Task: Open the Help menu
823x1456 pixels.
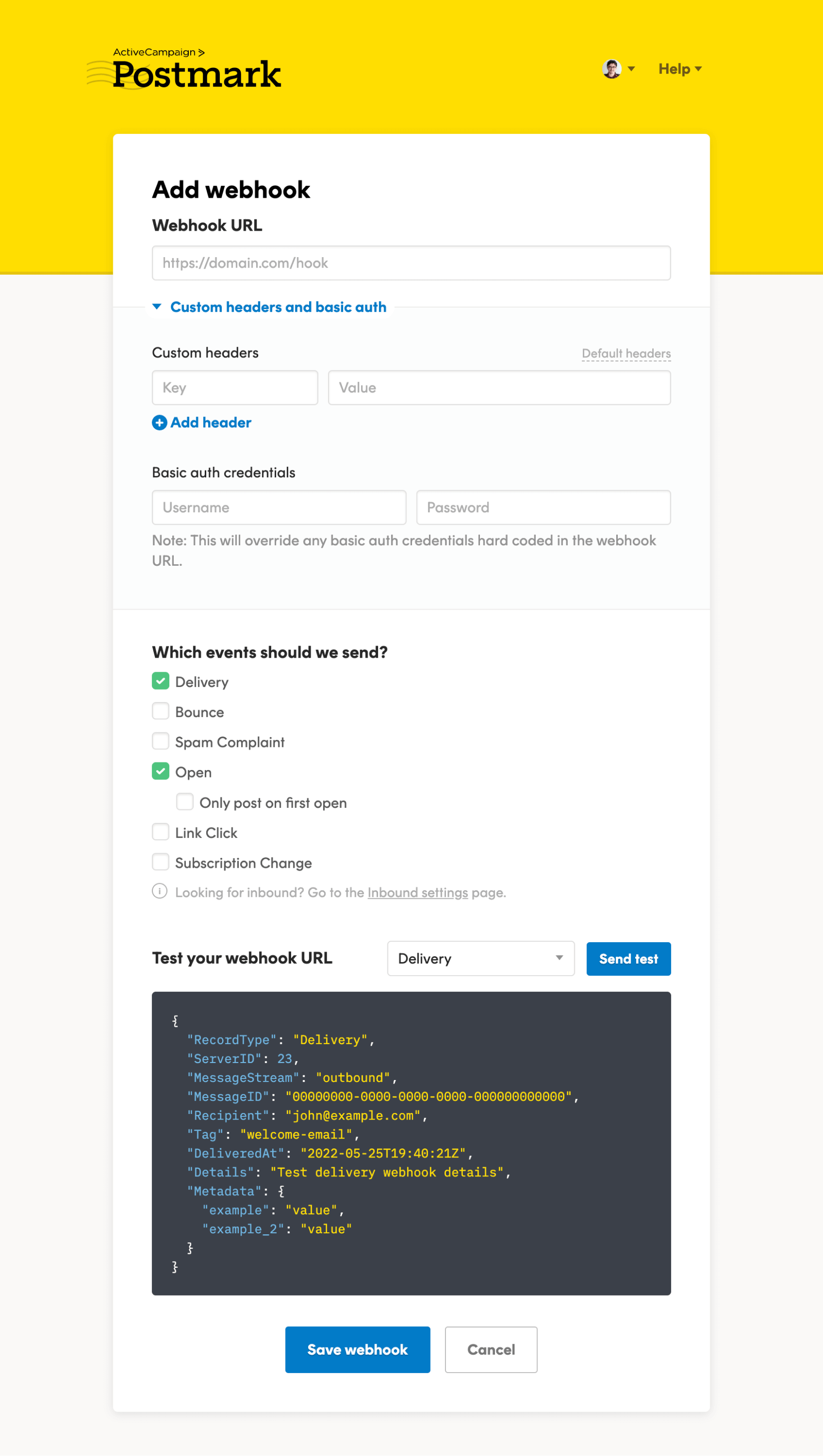Action: click(680, 69)
